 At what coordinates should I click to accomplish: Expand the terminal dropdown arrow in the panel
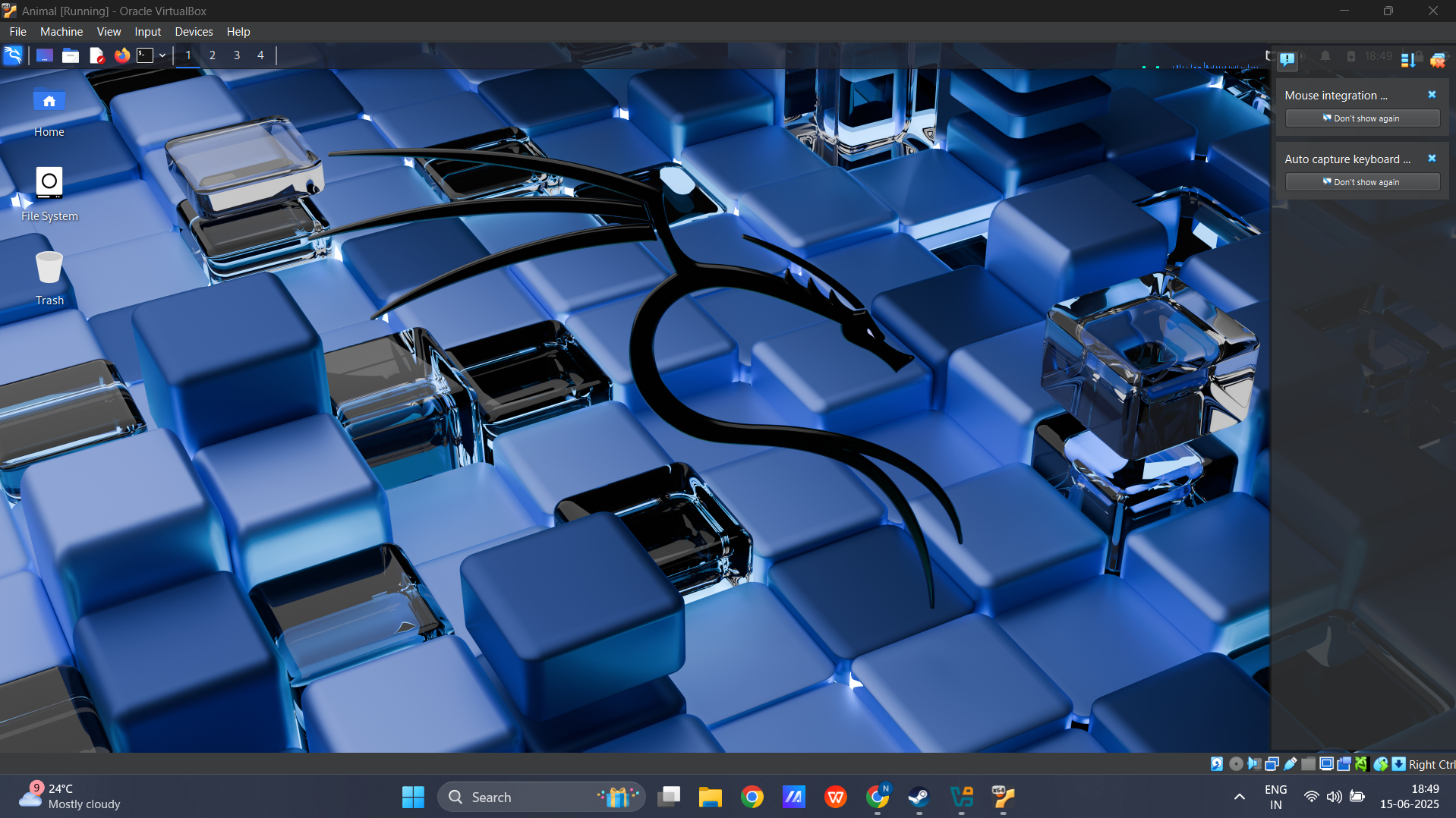click(162, 55)
